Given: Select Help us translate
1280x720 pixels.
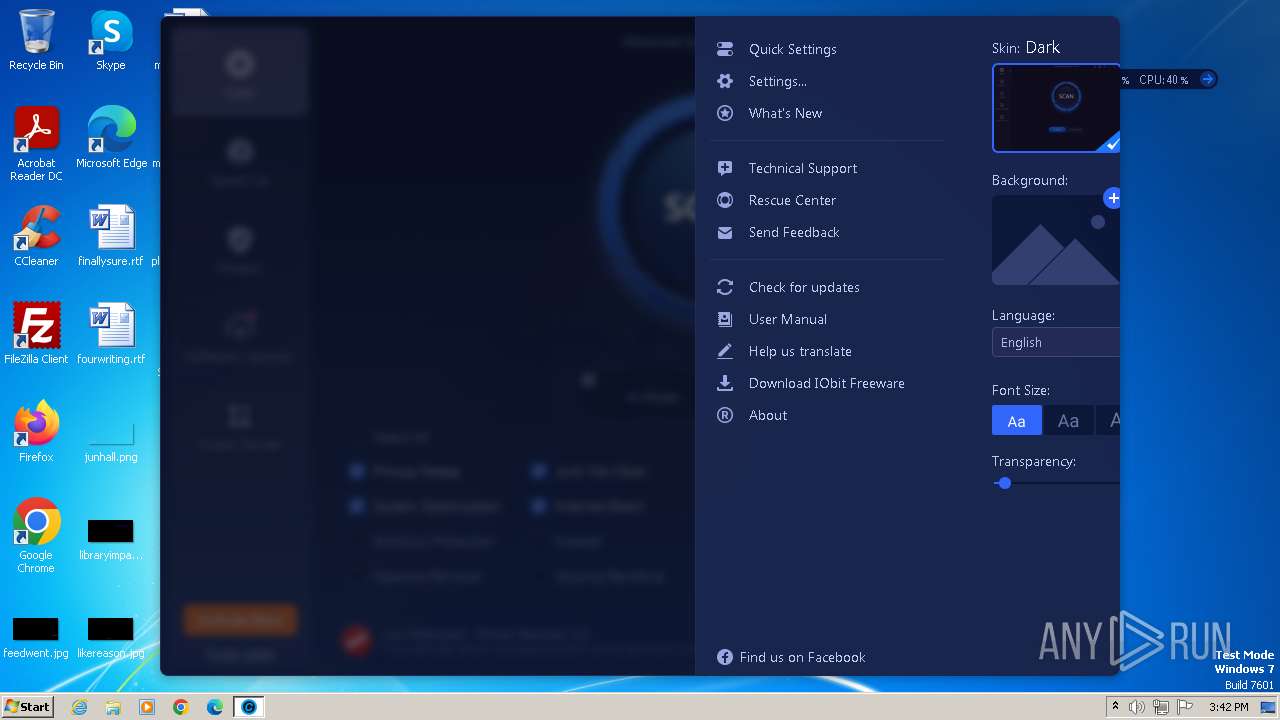Looking at the screenshot, I should (800, 351).
